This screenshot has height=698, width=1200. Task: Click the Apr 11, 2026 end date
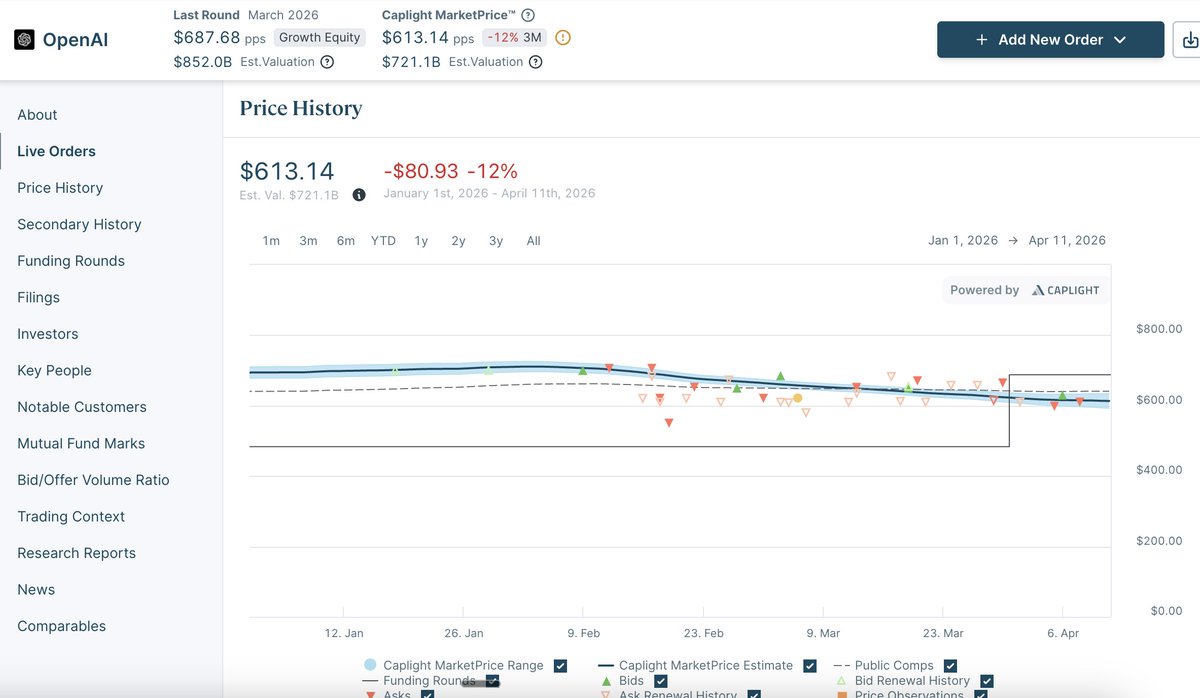pyautogui.click(x=1067, y=241)
